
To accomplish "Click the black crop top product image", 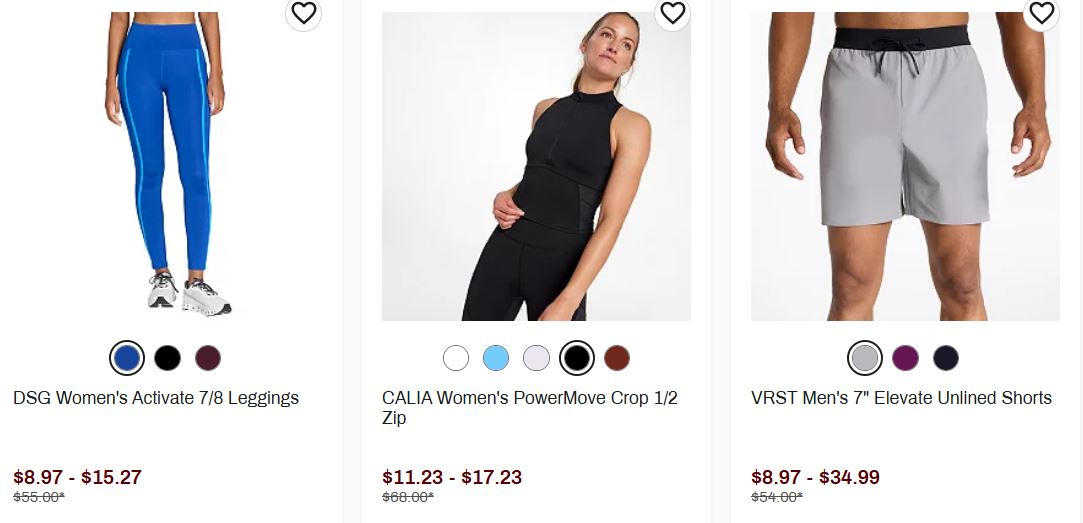I will coord(536,166).
